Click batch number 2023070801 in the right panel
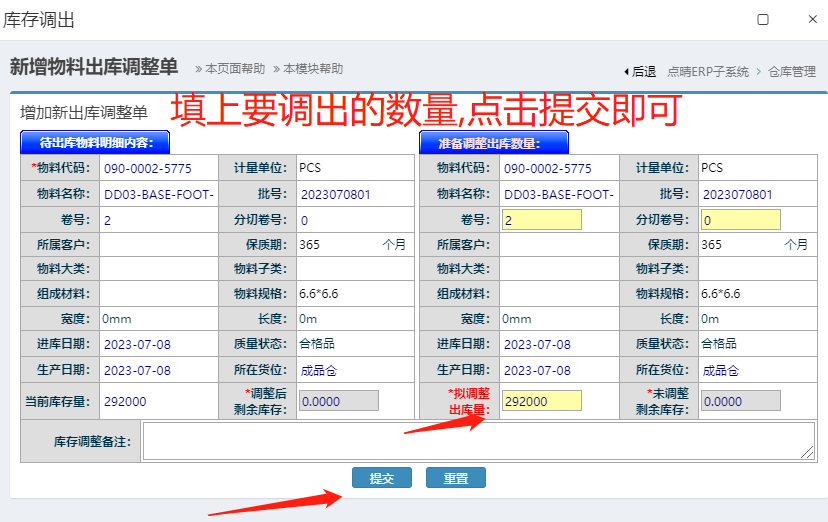 (x=737, y=194)
